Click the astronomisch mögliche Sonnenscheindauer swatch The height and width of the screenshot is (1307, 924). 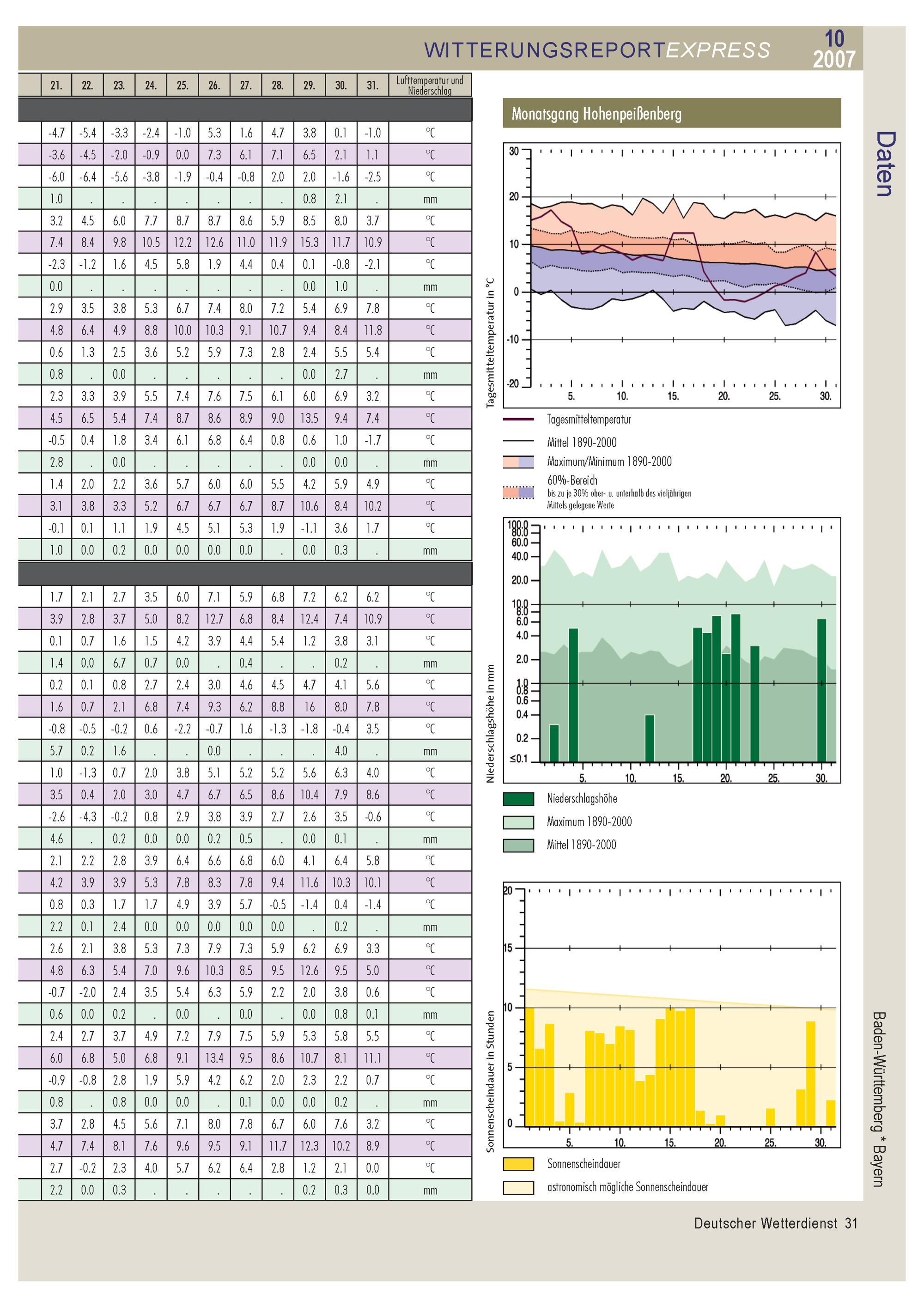[518, 1187]
